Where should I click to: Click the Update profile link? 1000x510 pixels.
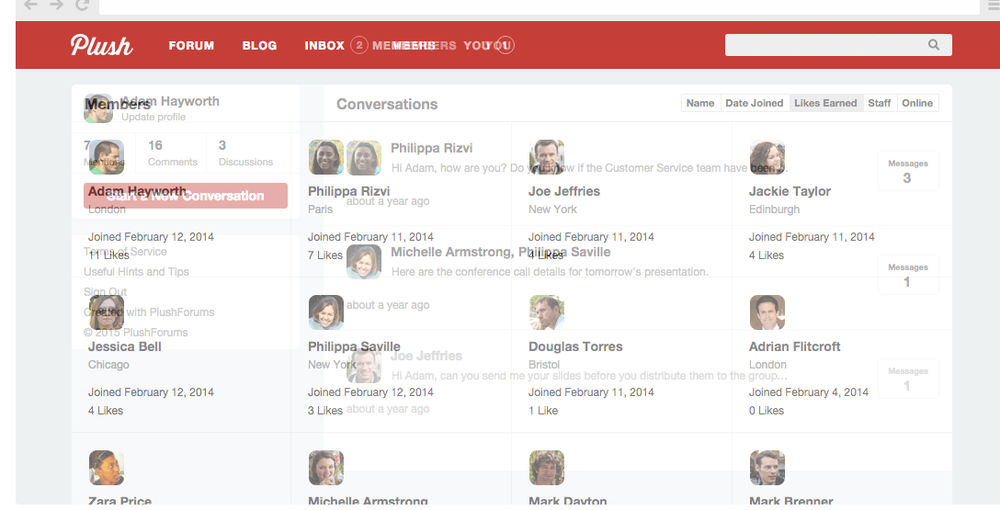coord(154,117)
